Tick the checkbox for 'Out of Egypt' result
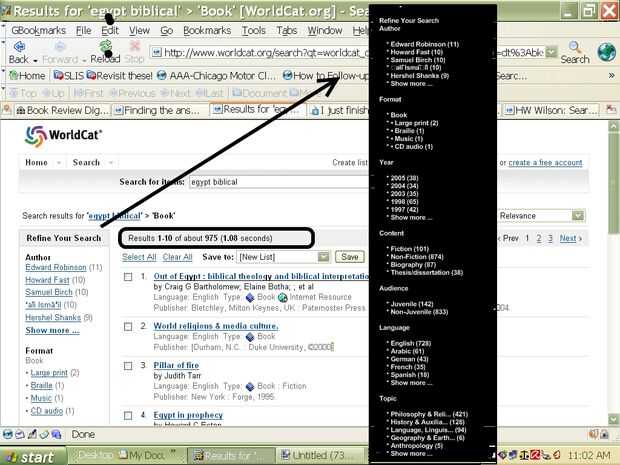 pos(128,277)
